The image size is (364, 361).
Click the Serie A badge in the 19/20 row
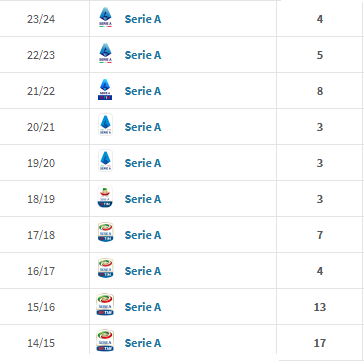[x=105, y=161]
